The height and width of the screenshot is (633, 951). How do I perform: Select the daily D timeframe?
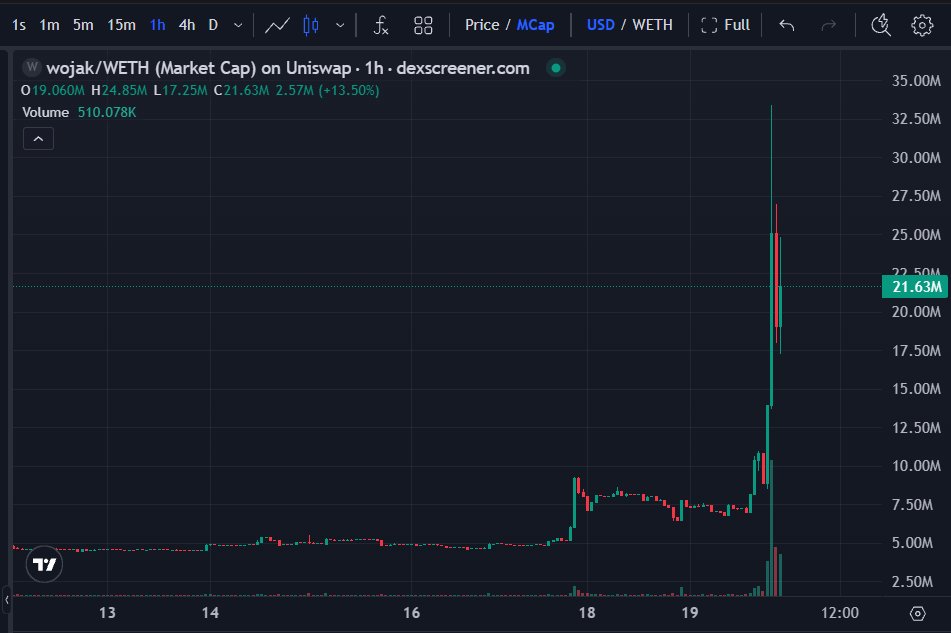(213, 24)
